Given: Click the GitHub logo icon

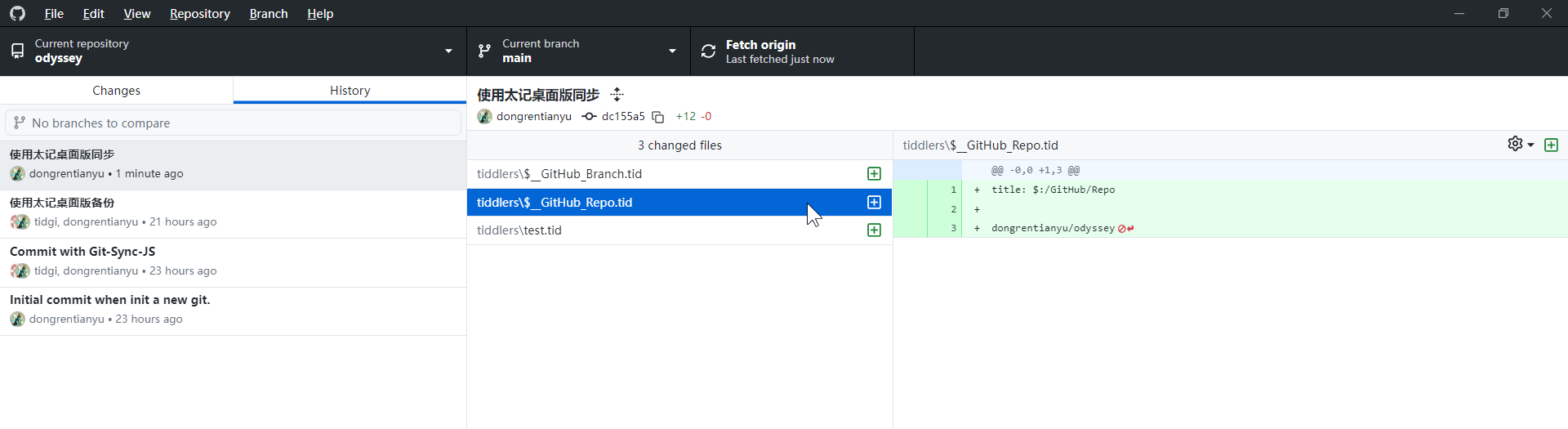Looking at the screenshot, I should pos(17,14).
